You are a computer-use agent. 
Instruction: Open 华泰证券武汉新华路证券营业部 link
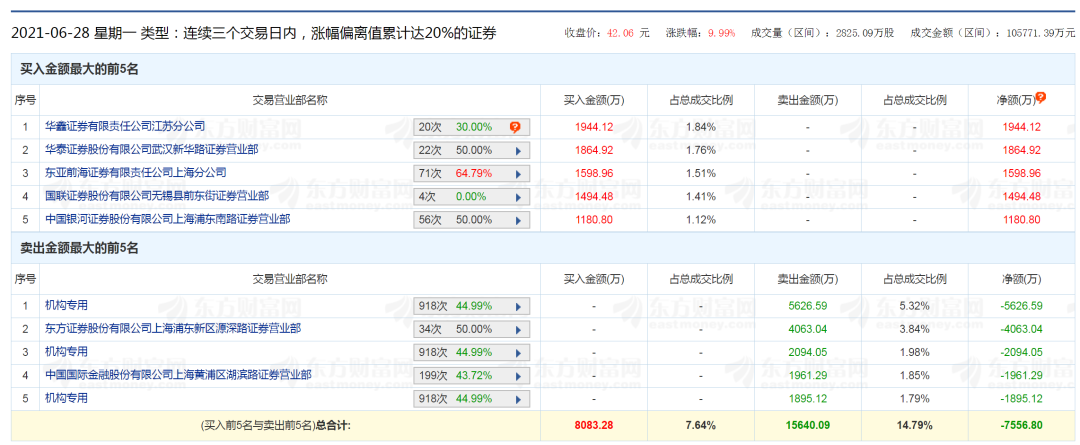point(152,150)
